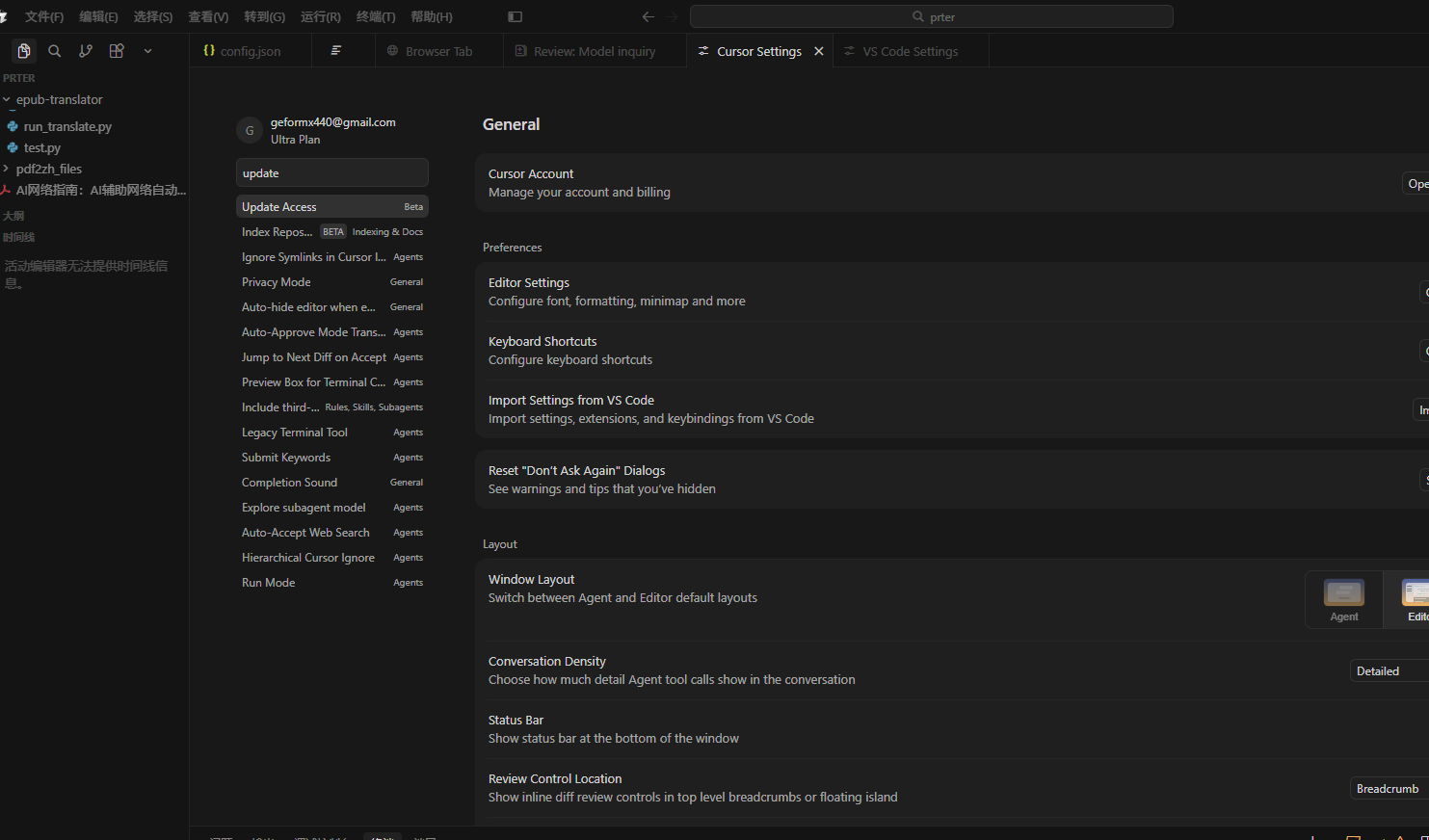Image resolution: width=1429 pixels, height=840 pixels.
Task: Select the Submit Keywords search result
Action: pyautogui.click(x=331, y=458)
